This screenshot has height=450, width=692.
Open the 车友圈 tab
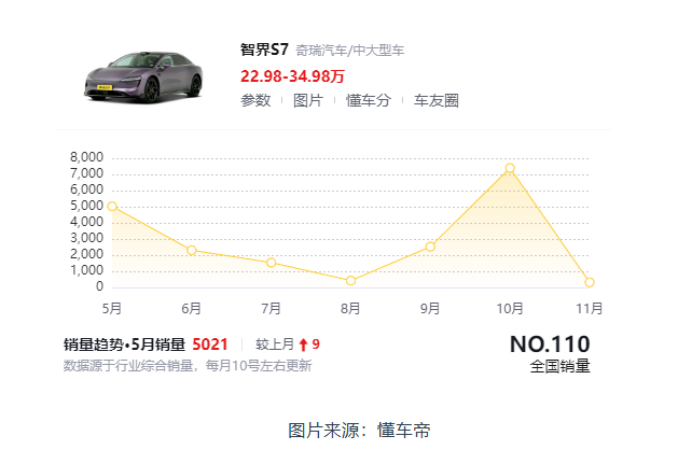click(436, 101)
